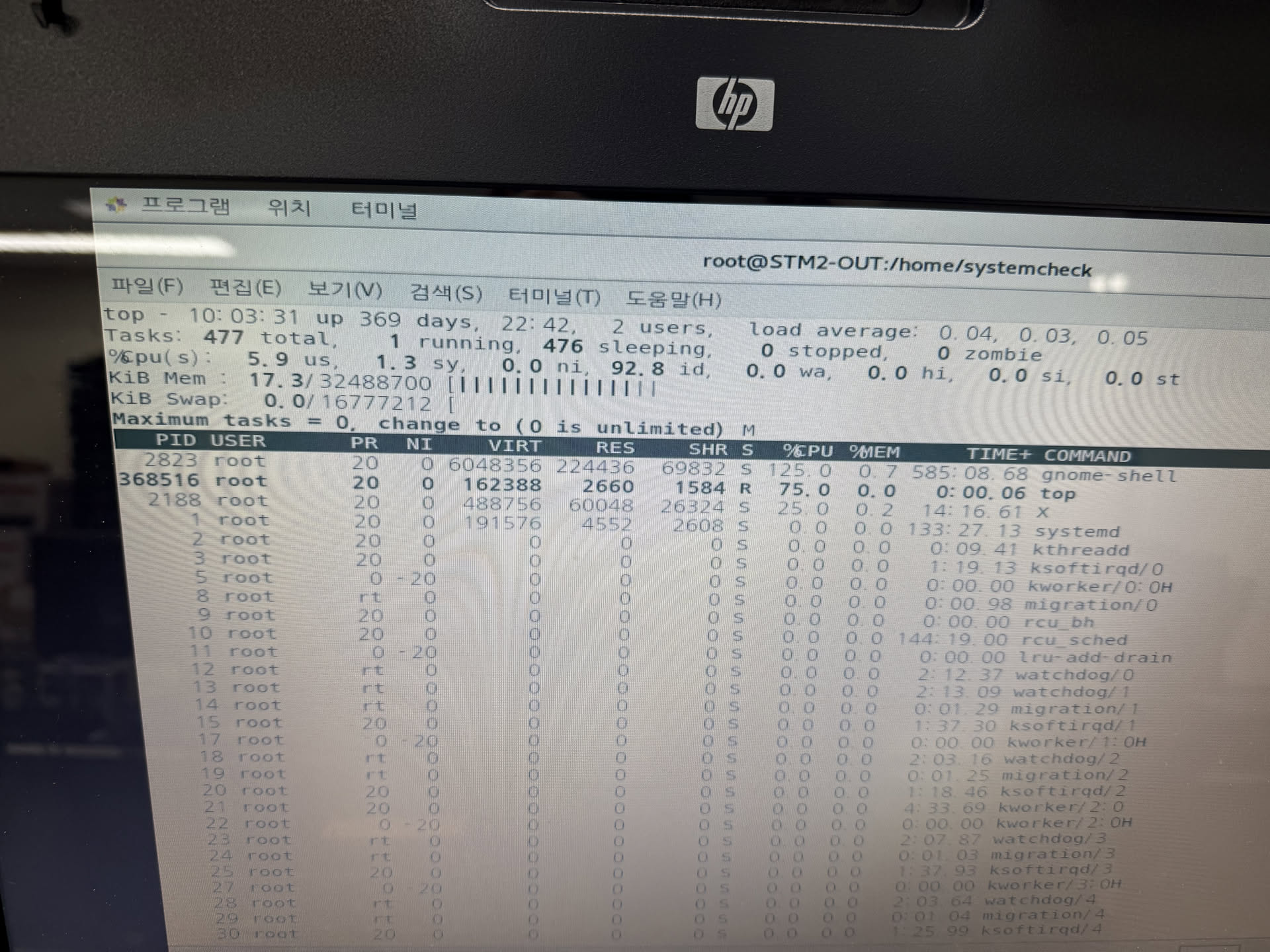Open the 터미널(T) menu in terminal window

pos(554,296)
